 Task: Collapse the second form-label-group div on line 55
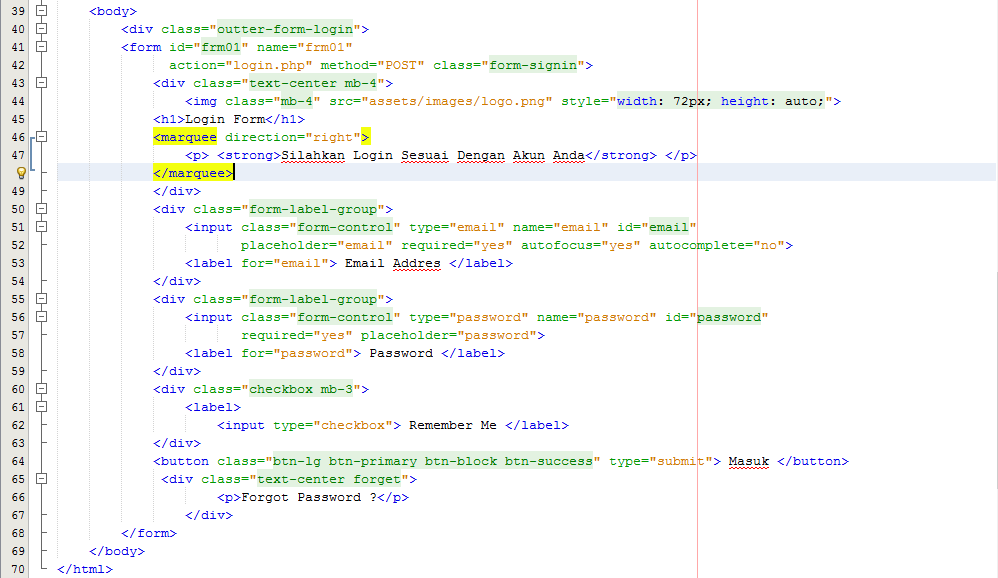pos(41,299)
